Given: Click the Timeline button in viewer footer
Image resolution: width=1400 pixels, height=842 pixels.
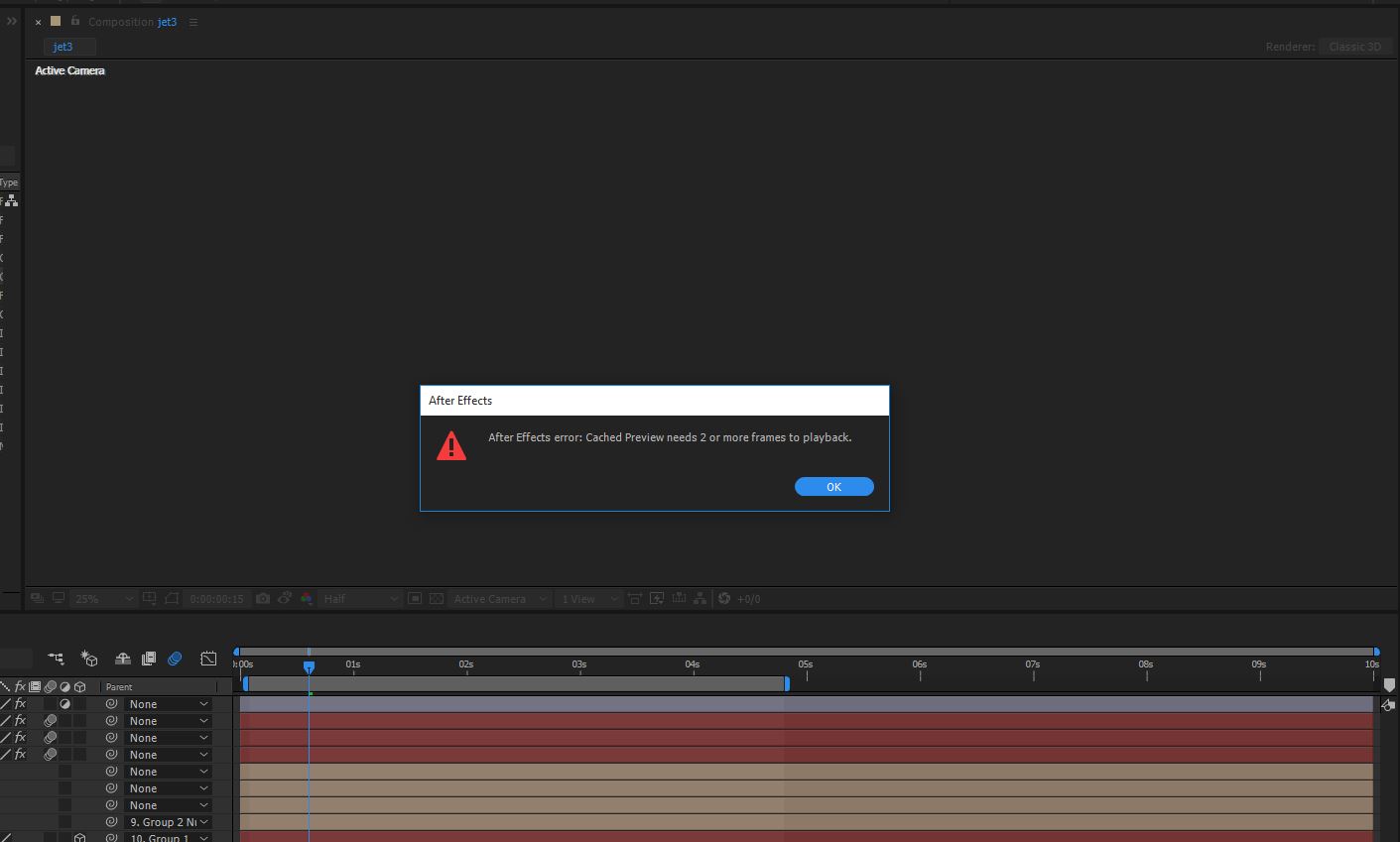Looking at the screenshot, I should tap(679, 598).
